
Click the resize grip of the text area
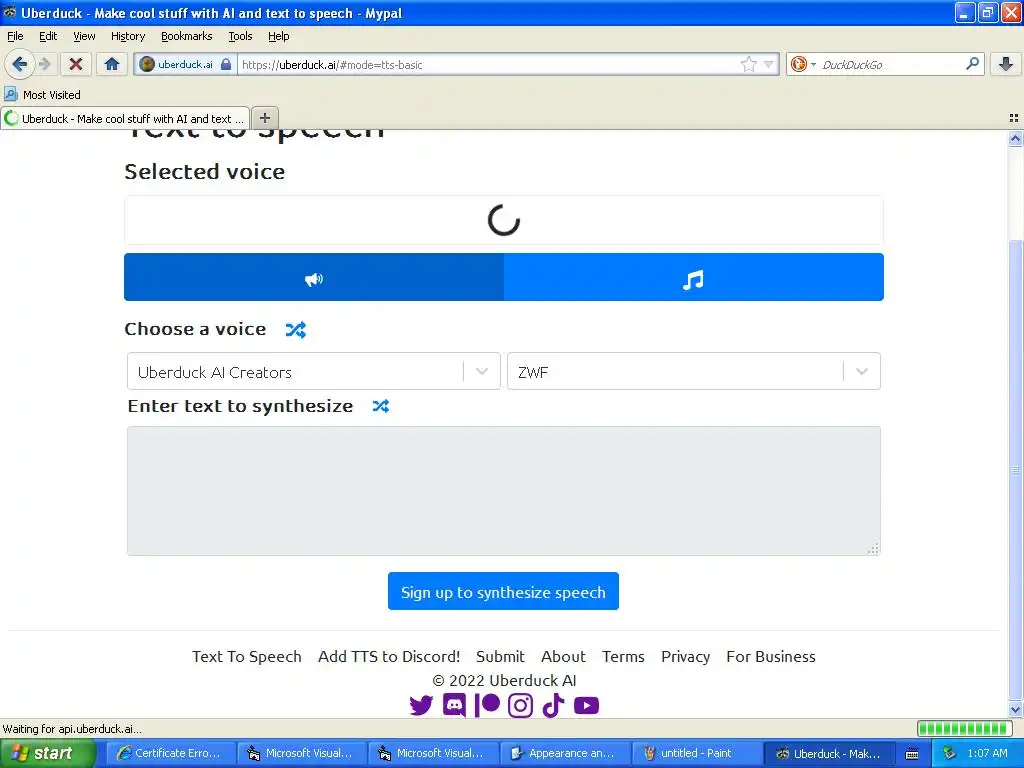coord(873,549)
